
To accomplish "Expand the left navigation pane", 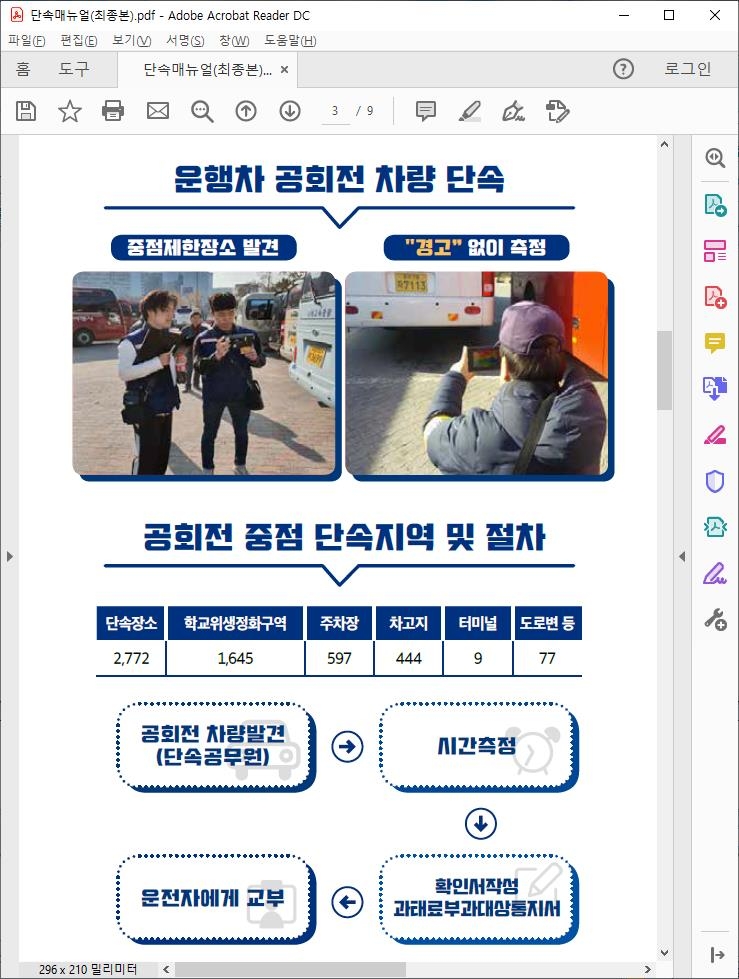I will (x=9, y=556).
